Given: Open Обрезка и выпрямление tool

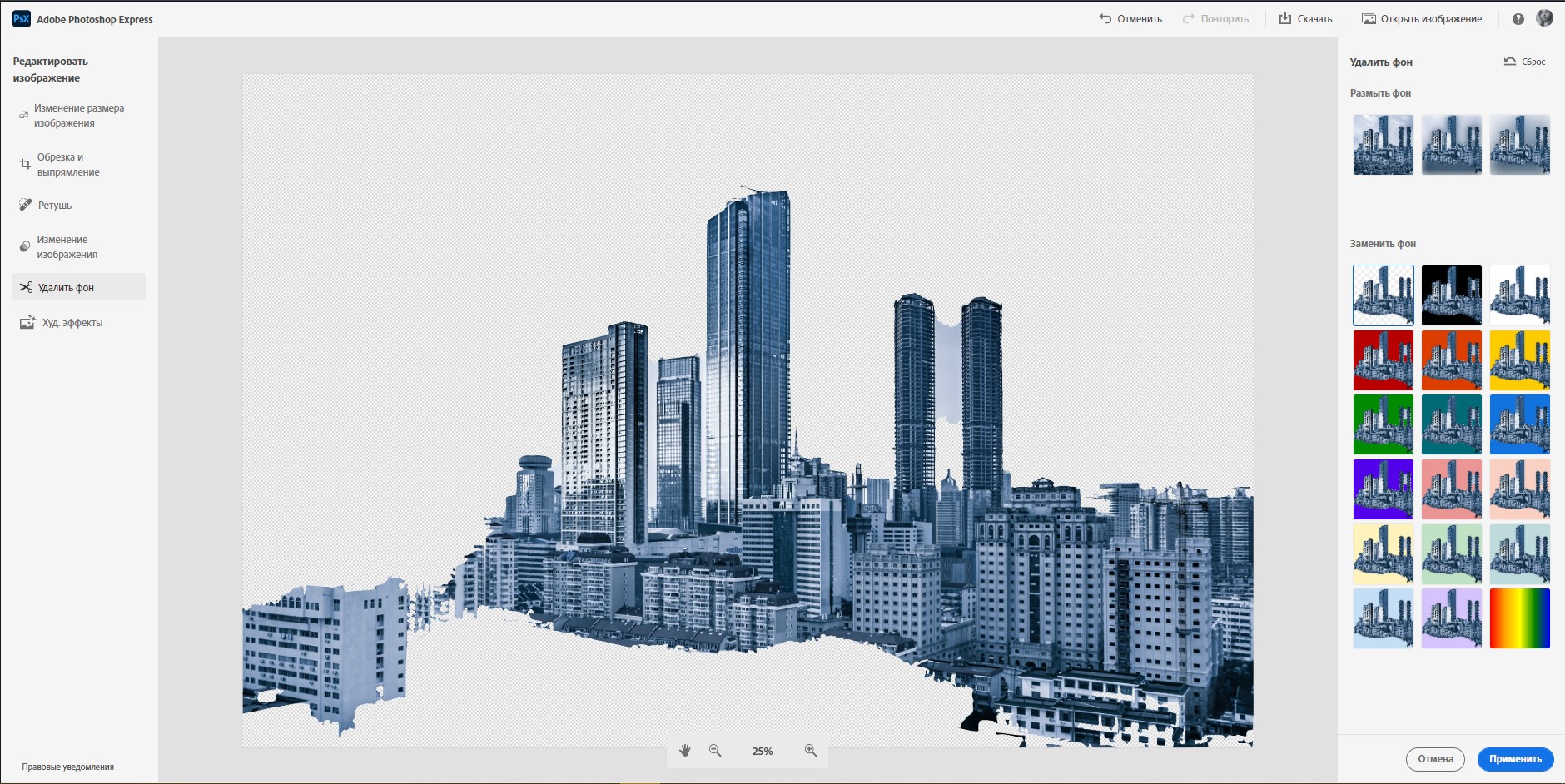Looking at the screenshot, I should pyautogui.click(x=67, y=165).
